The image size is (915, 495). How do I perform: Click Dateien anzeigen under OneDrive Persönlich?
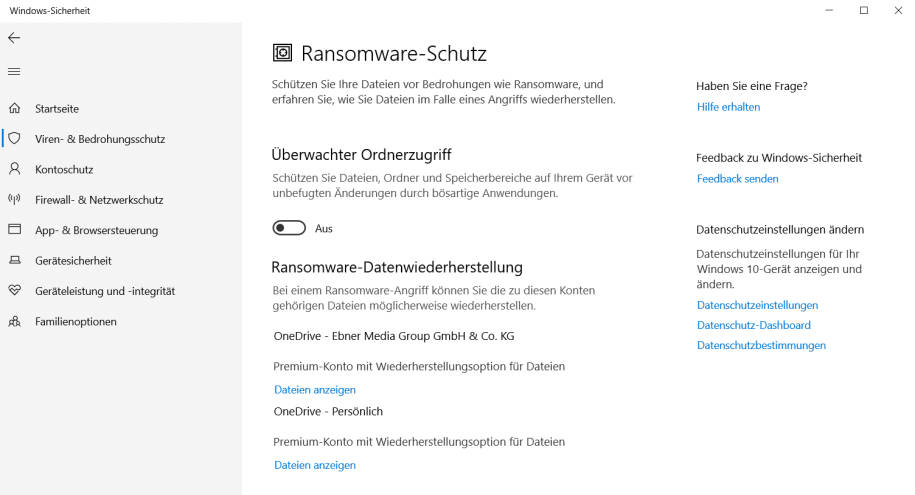point(315,465)
